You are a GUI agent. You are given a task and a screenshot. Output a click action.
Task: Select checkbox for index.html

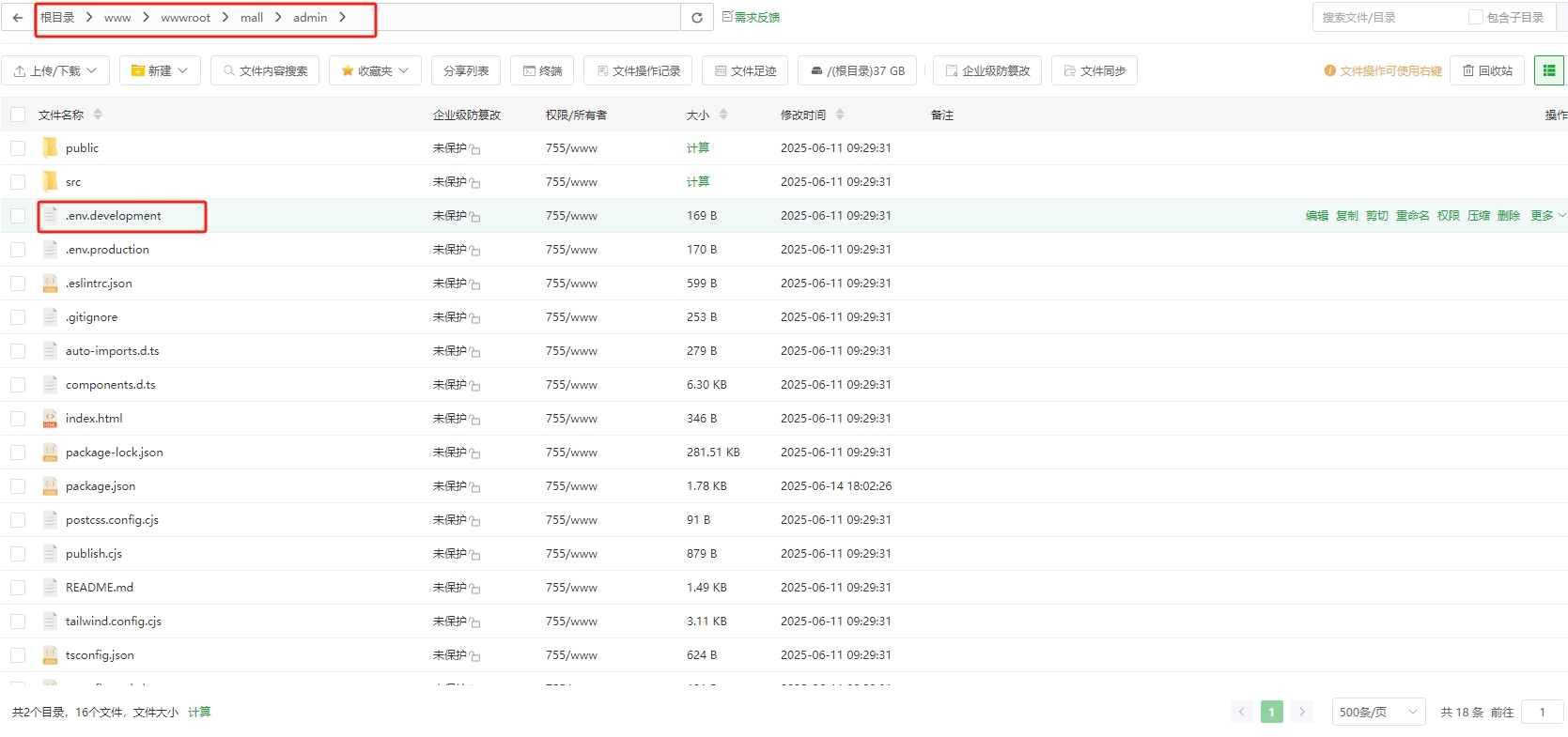[x=18, y=419]
